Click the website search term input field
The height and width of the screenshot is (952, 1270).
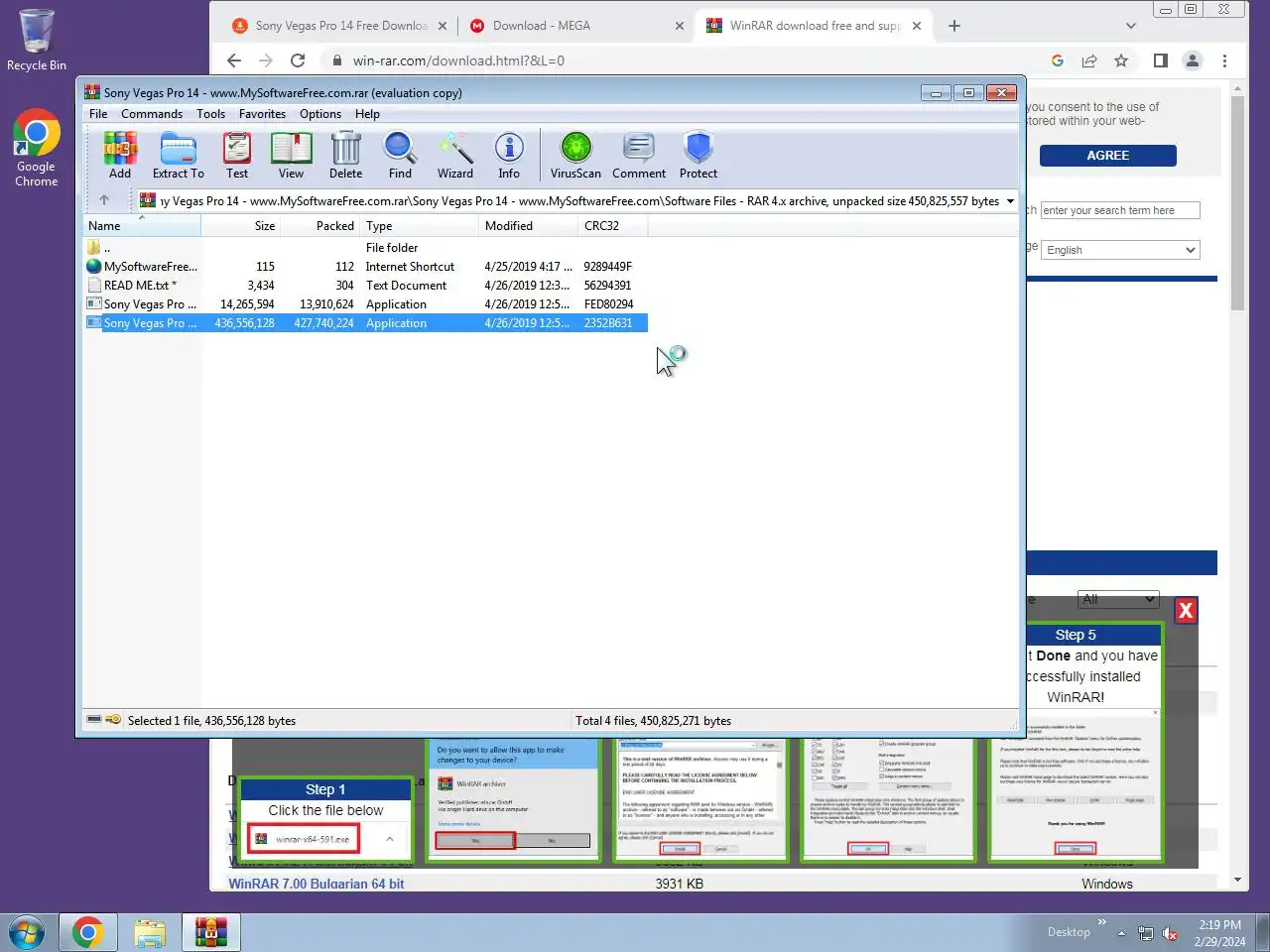coord(1120,210)
